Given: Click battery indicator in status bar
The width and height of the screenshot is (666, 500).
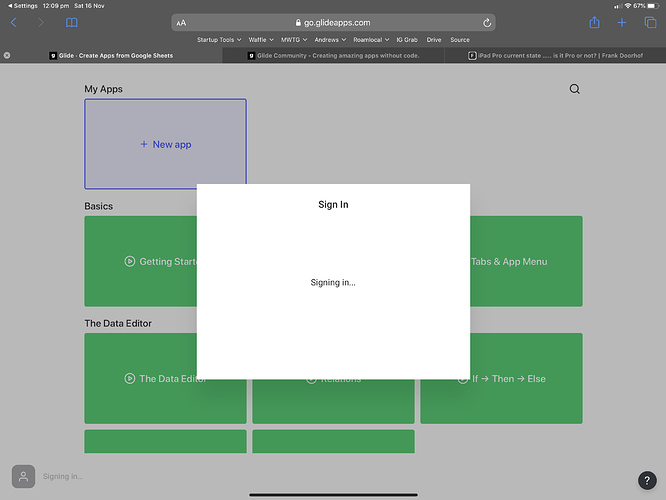Looking at the screenshot, I should pyautogui.click(x=654, y=6).
